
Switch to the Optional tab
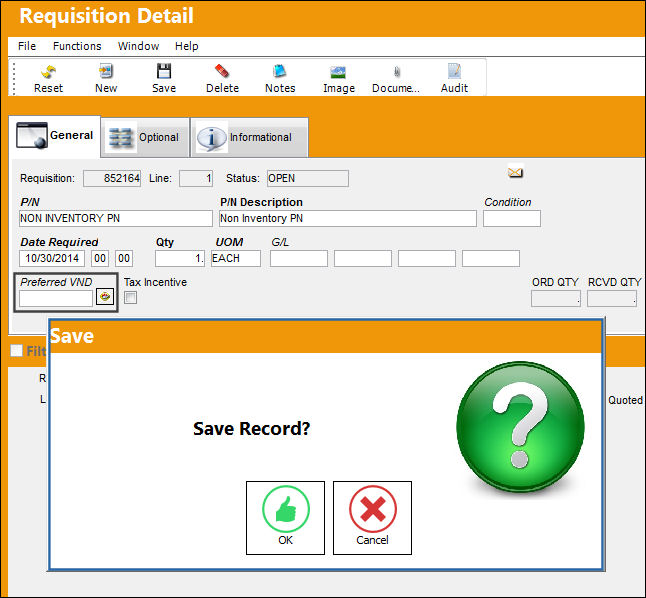pyautogui.click(x=145, y=138)
